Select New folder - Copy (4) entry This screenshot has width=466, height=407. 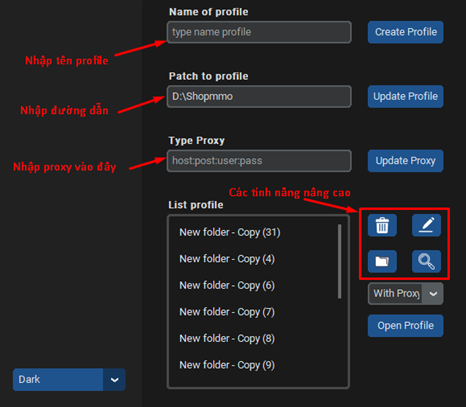pyautogui.click(x=227, y=259)
